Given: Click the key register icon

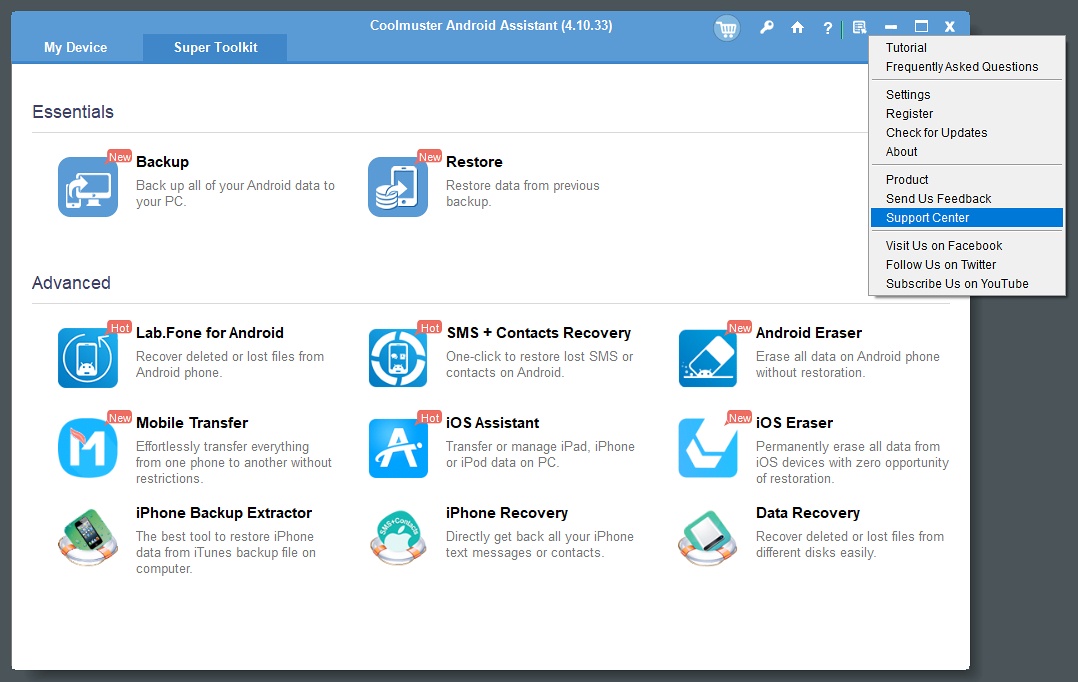Looking at the screenshot, I should 767,28.
